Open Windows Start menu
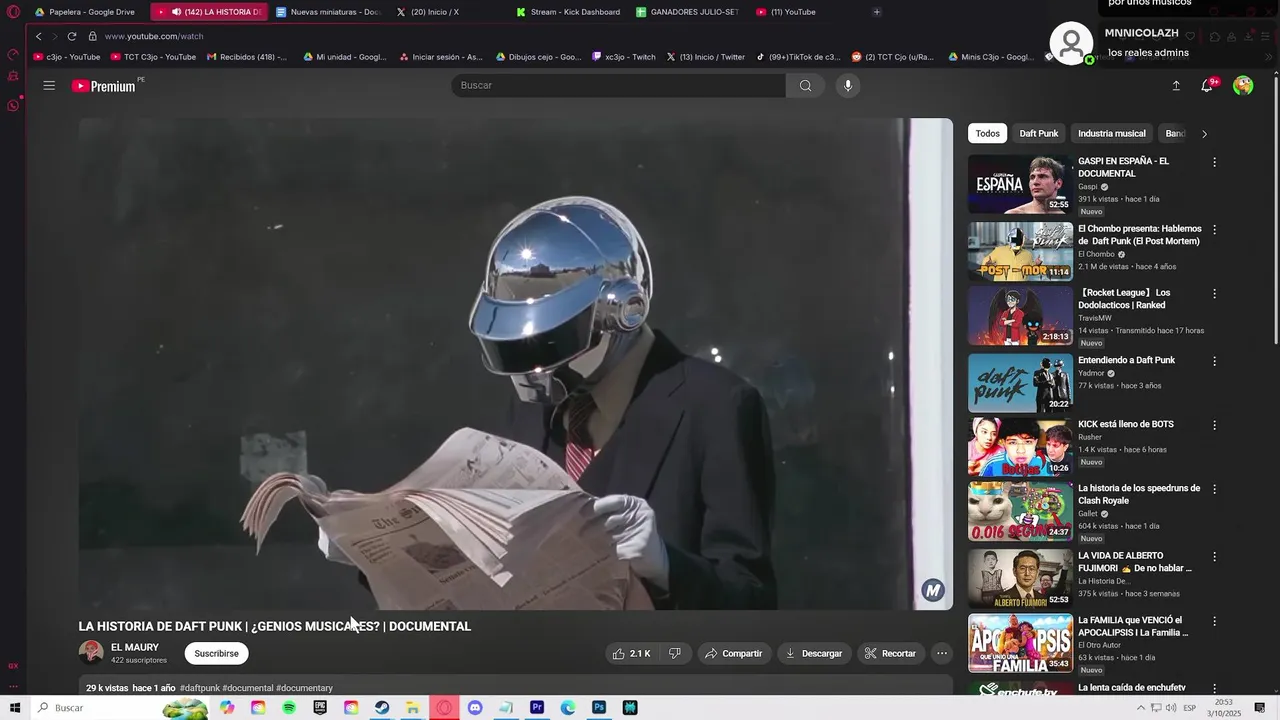This screenshot has height=720, width=1280. click(15, 708)
